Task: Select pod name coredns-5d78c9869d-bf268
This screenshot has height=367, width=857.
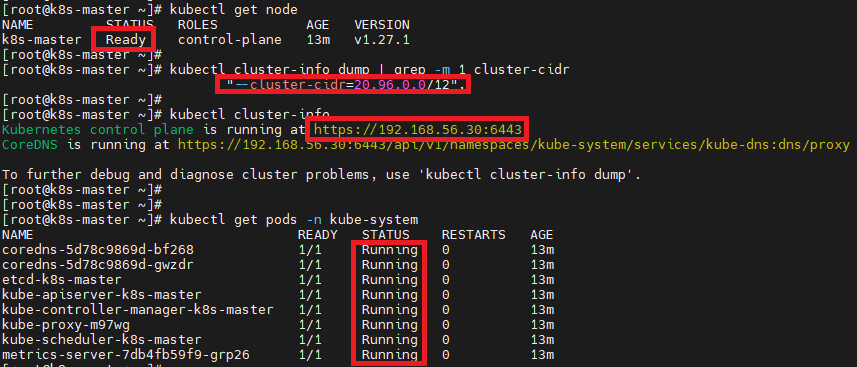Action: coord(98,250)
